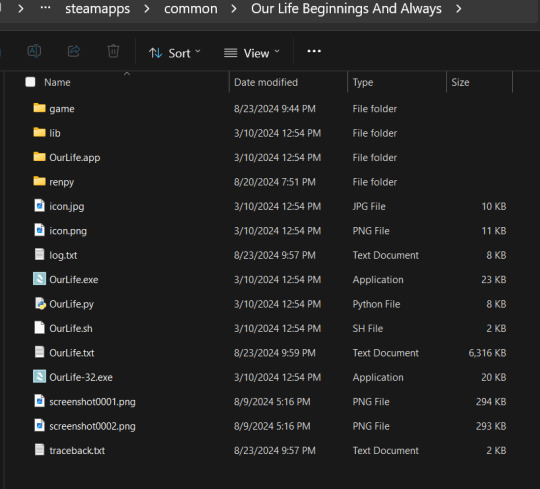Select the file name OurLife.exe
Image resolution: width=540 pixels, height=489 pixels.
click(74, 280)
